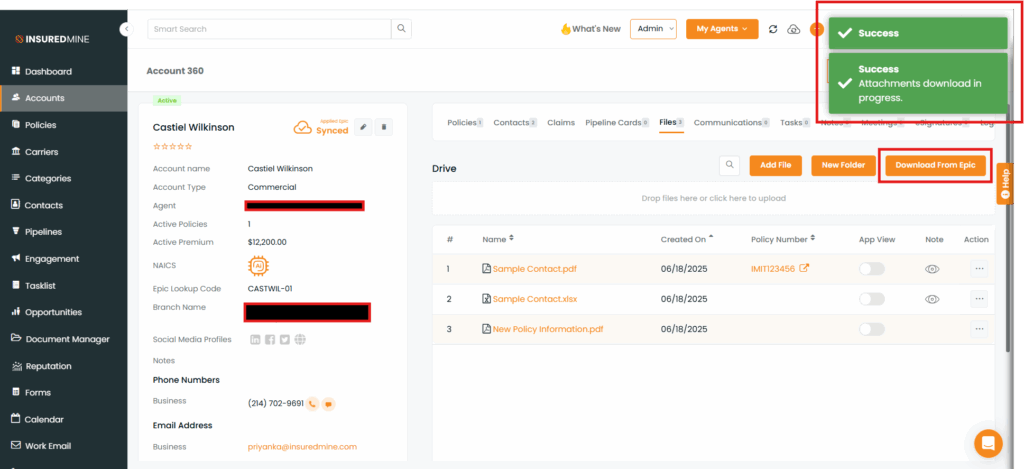Open the Pipeline Cards tab

click(x=617, y=122)
